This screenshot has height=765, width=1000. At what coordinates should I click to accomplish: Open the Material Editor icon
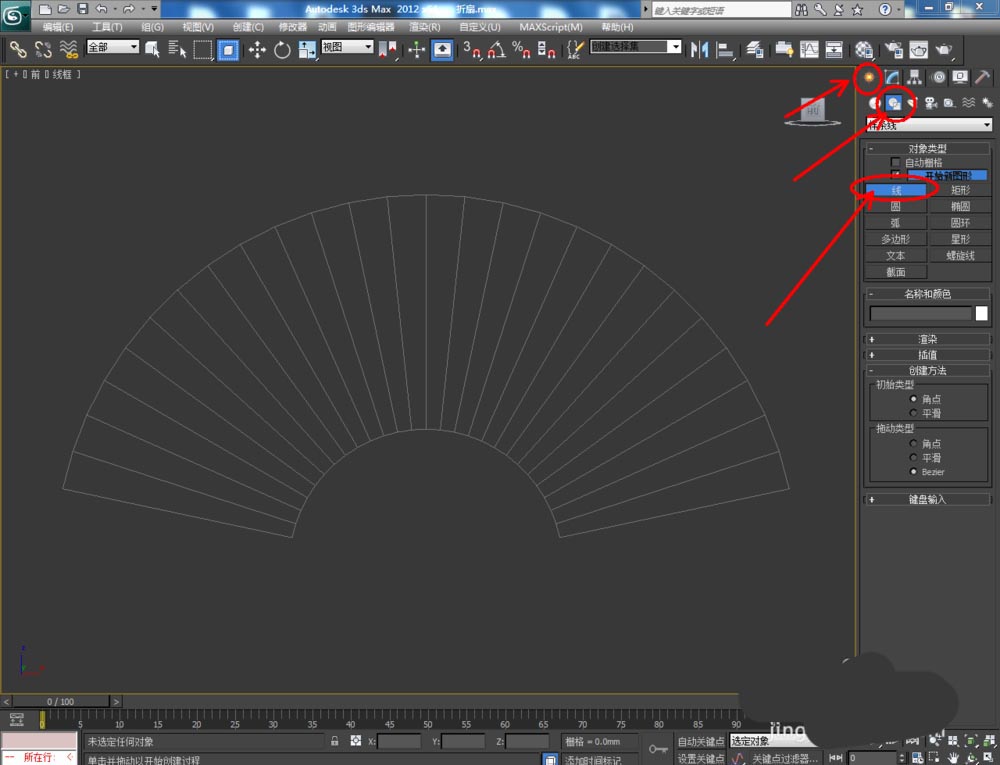(x=865, y=49)
